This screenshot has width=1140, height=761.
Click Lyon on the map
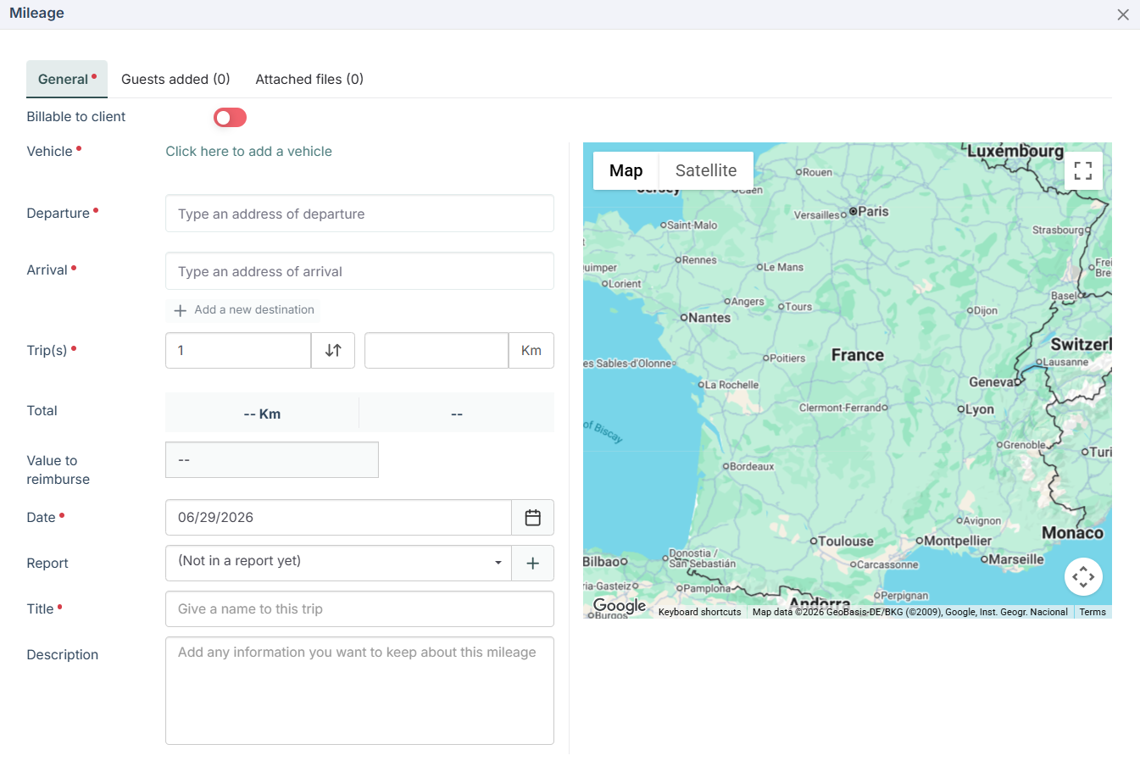click(x=976, y=410)
